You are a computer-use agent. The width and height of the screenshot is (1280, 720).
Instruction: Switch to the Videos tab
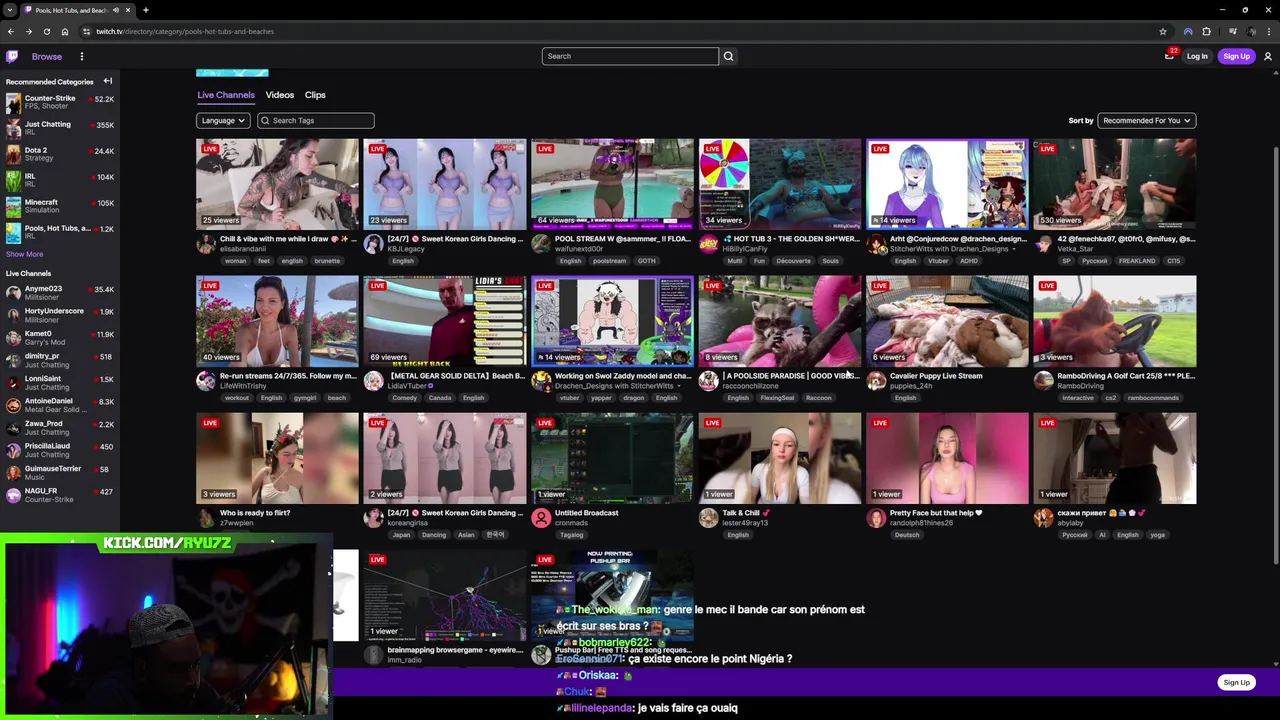[280, 95]
